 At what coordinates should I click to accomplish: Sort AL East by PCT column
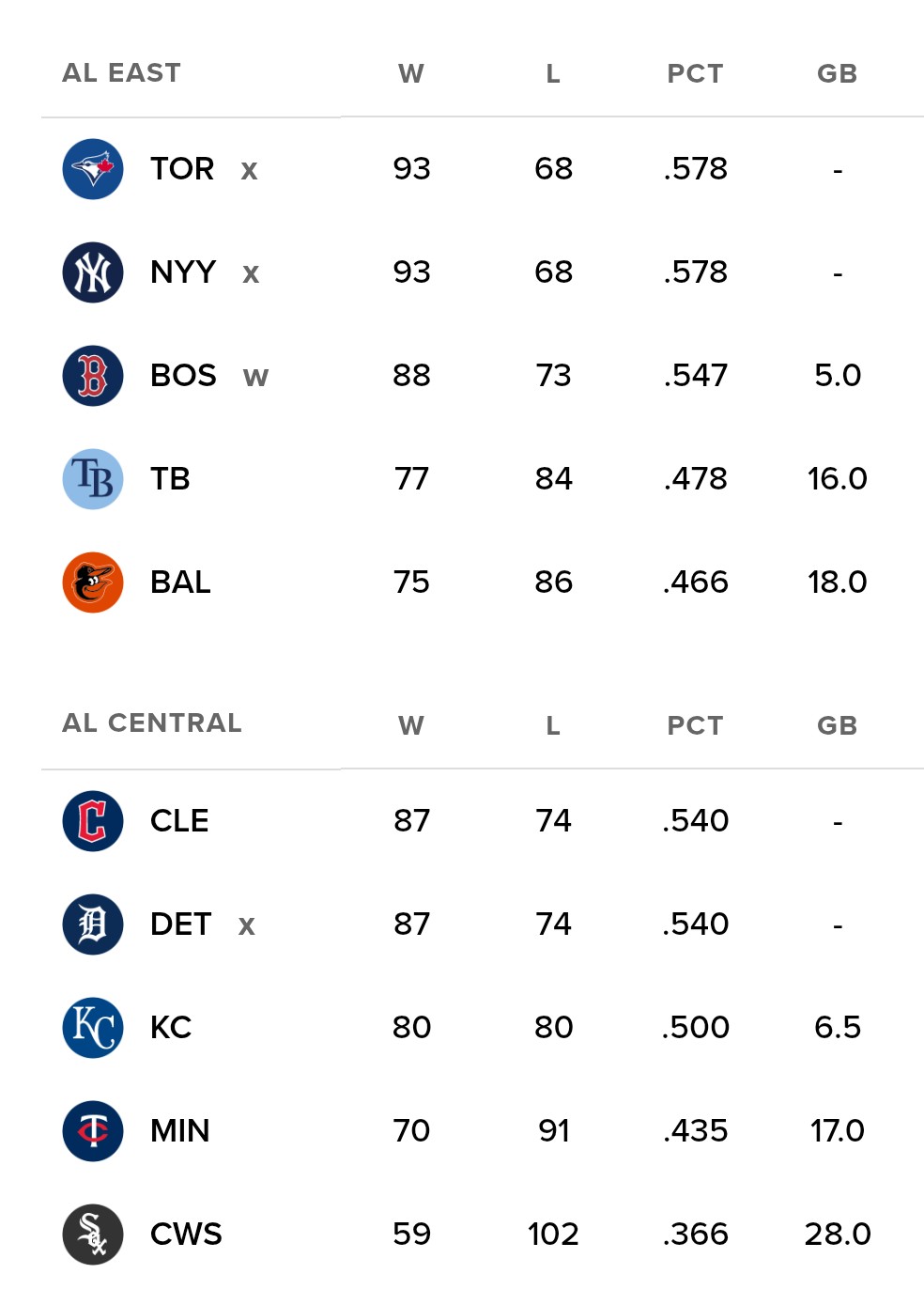(x=695, y=74)
